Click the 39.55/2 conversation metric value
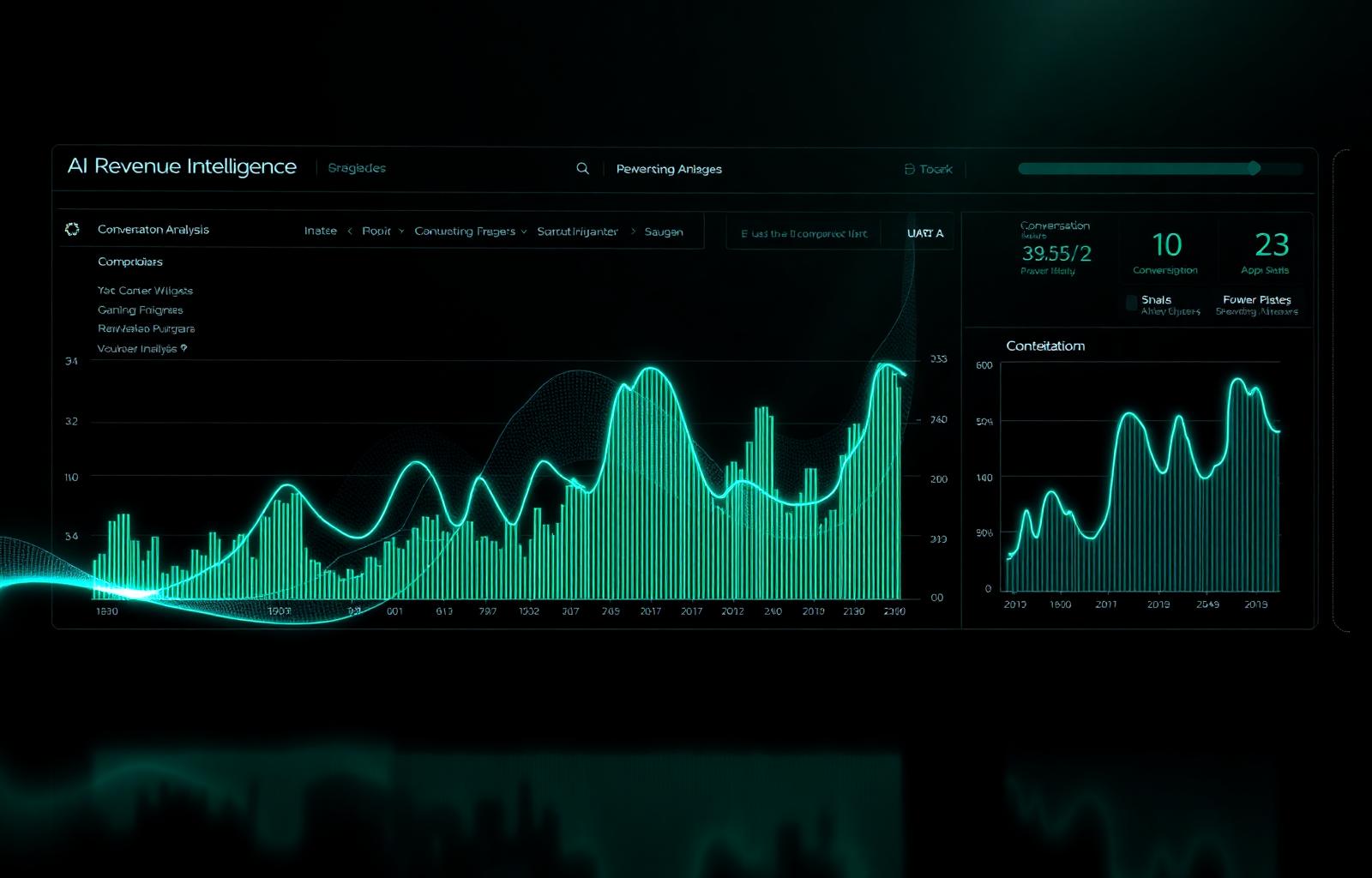Image resolution: width=1372 pixels, height=878 pixels. tap(1056, 253)
